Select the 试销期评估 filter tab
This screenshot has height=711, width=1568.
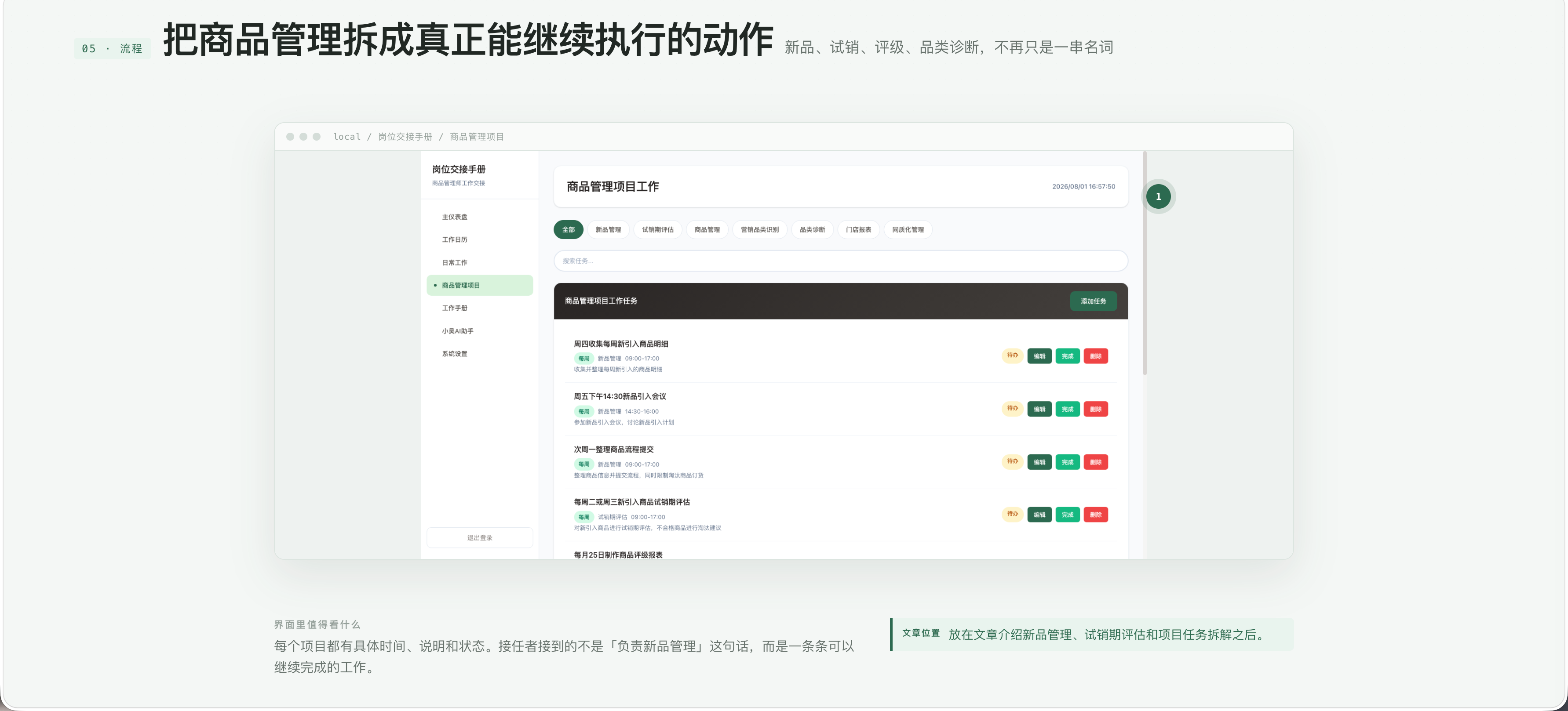[x=657, y=229]
